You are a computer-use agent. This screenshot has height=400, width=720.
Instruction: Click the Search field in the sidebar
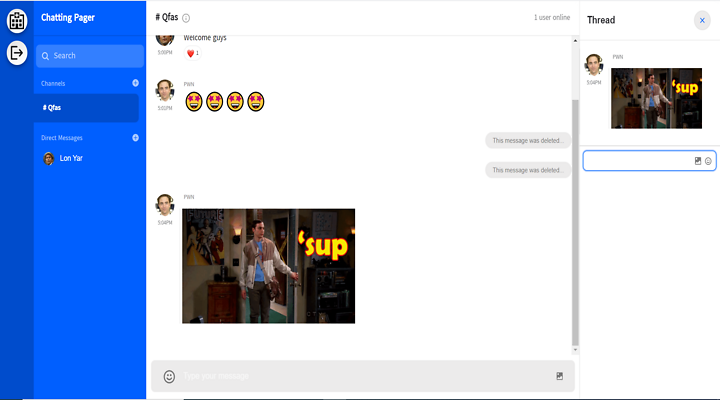tap(90, 56)
